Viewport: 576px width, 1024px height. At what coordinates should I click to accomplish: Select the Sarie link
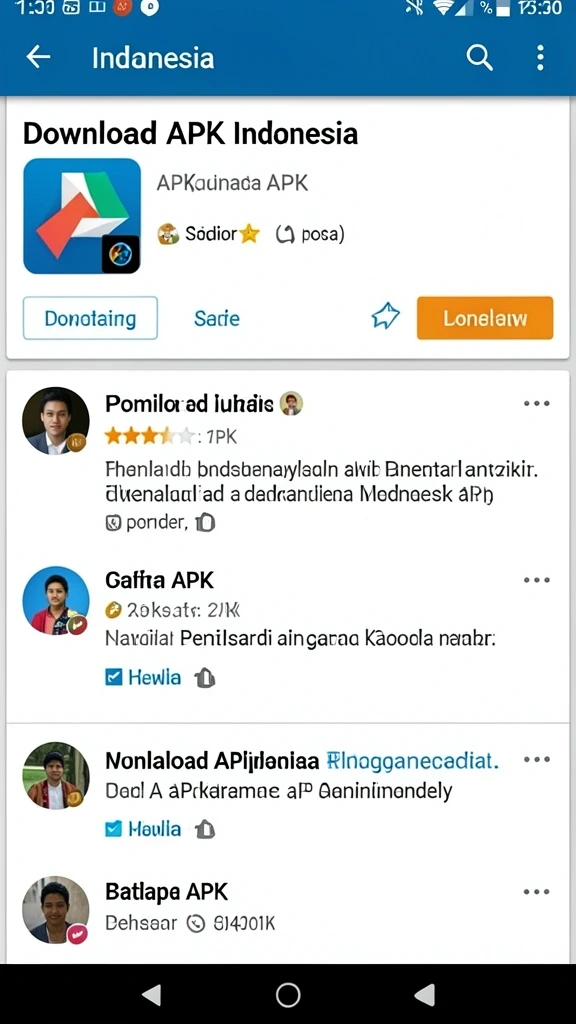tap(217, 319)
